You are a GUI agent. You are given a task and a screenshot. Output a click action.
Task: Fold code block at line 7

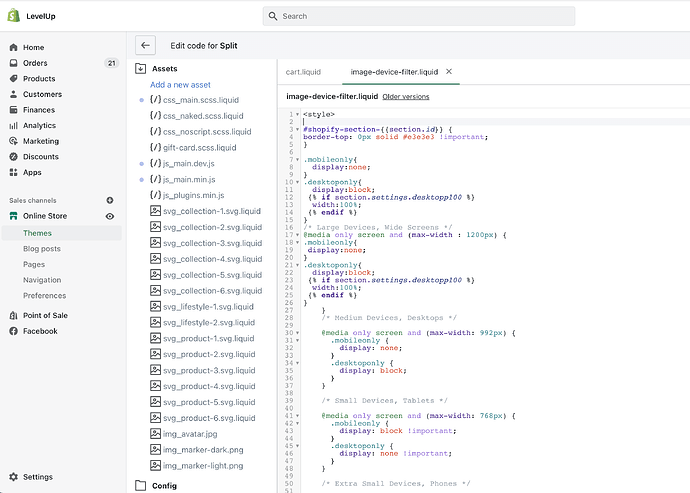297,160
